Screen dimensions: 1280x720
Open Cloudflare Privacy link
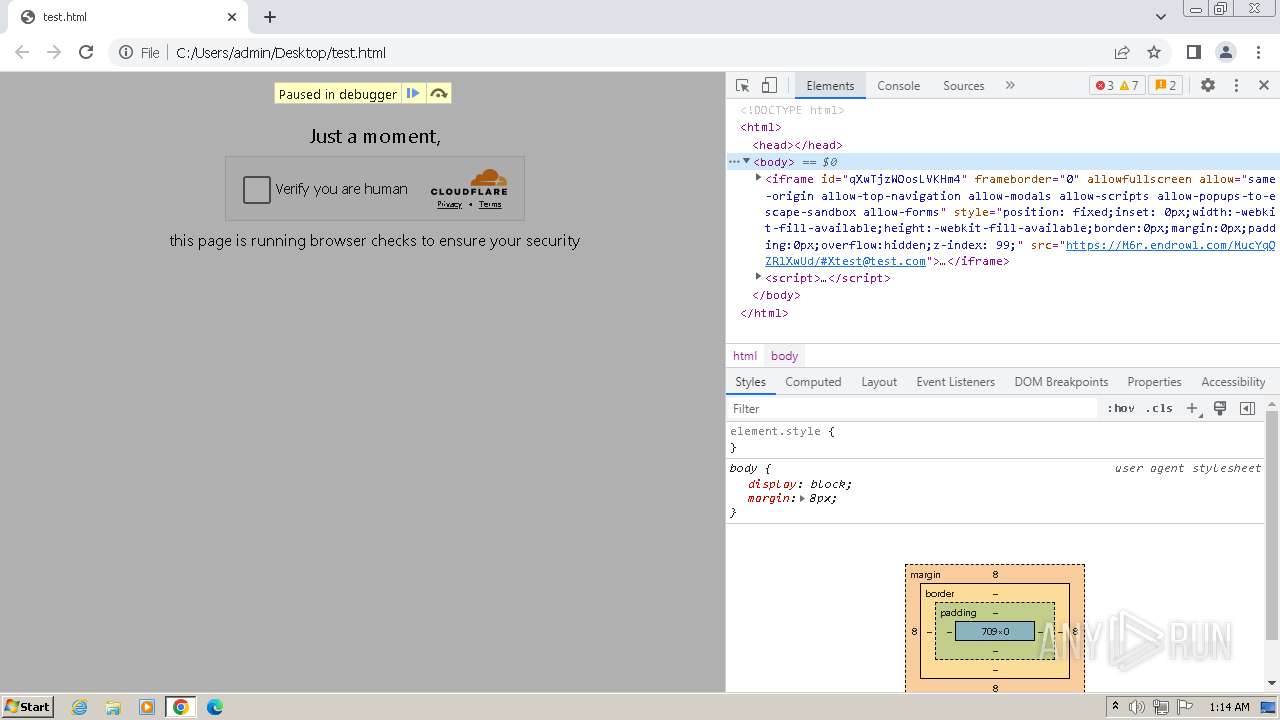point(449,204)
